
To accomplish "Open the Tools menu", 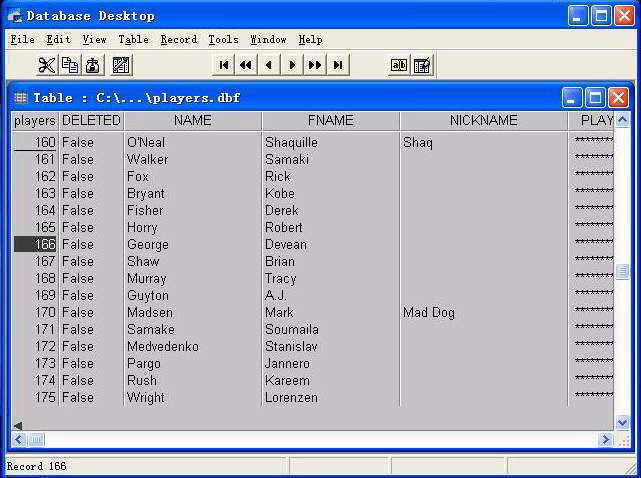I will click(x=223, y=39).
